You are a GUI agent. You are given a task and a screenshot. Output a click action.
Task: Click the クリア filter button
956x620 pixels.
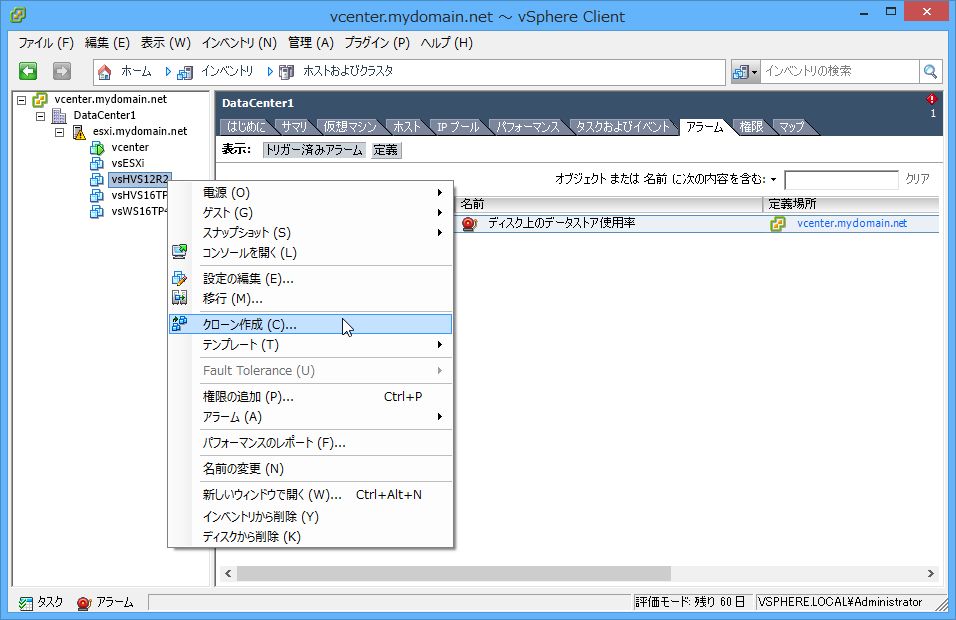pyautogui.click(x=917, y=179)
